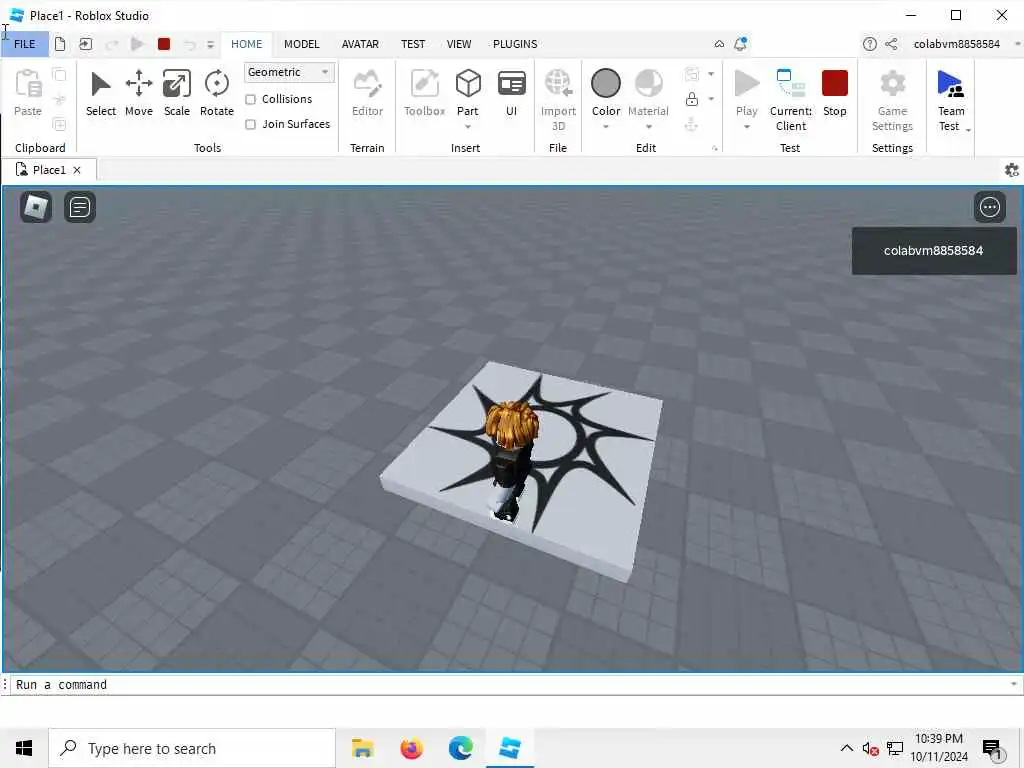Click the small play icon in quick access bar
This screenshot has height=768, width=1024.
tap(137, 44)
